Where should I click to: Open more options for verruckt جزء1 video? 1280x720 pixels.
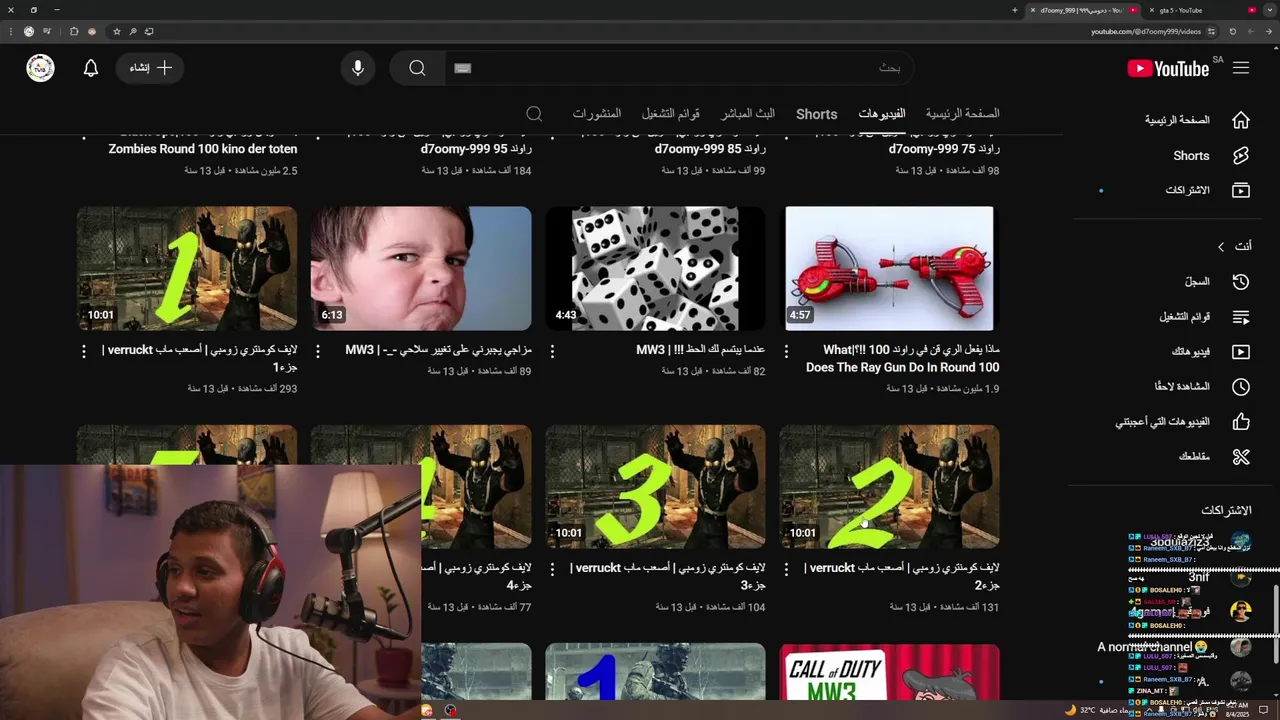click(x=84, y=351)
